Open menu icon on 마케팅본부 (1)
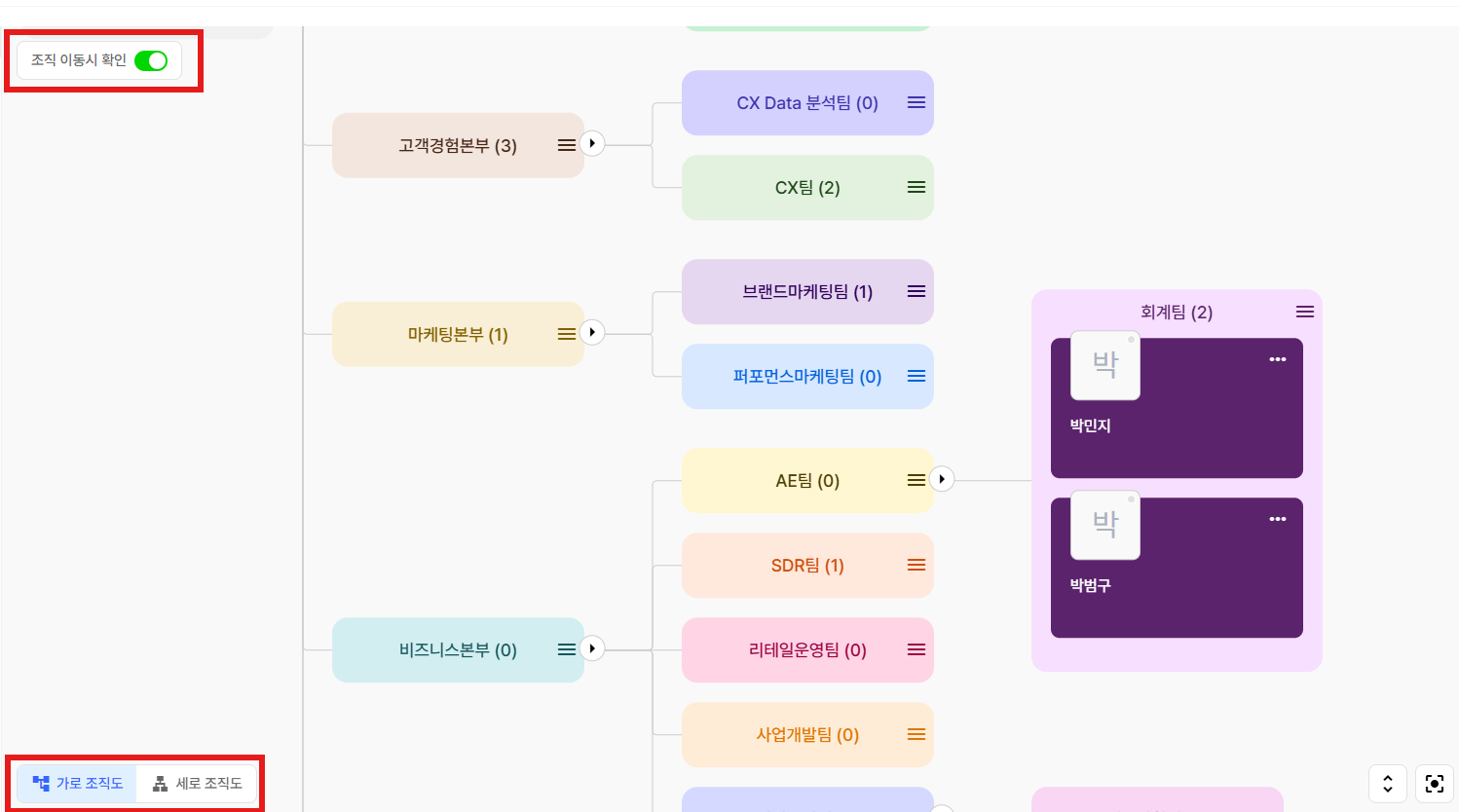 point(566,334)
